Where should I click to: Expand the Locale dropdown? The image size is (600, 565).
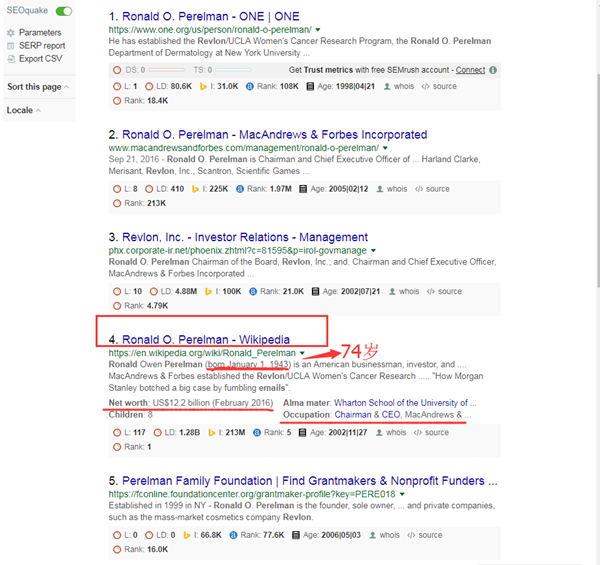23,110
